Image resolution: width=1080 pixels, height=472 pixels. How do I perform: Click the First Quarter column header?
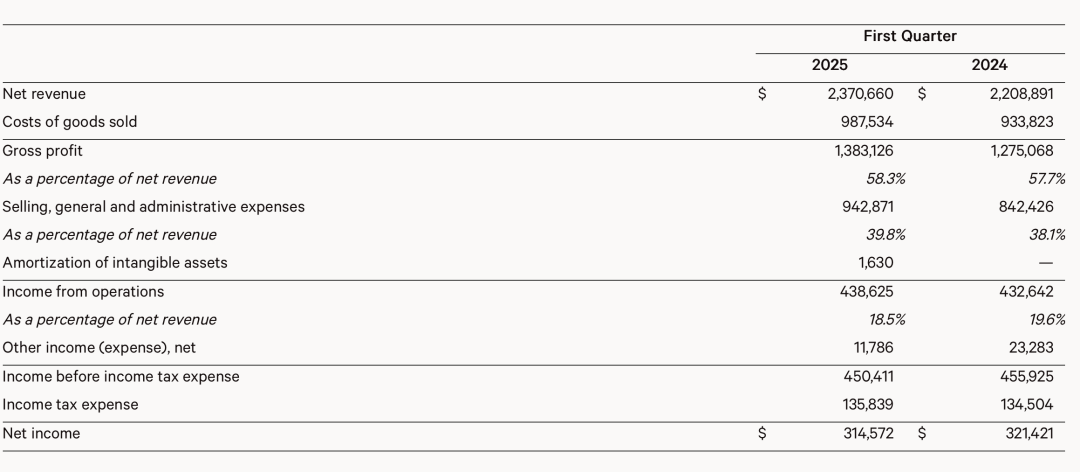point(910,36)
